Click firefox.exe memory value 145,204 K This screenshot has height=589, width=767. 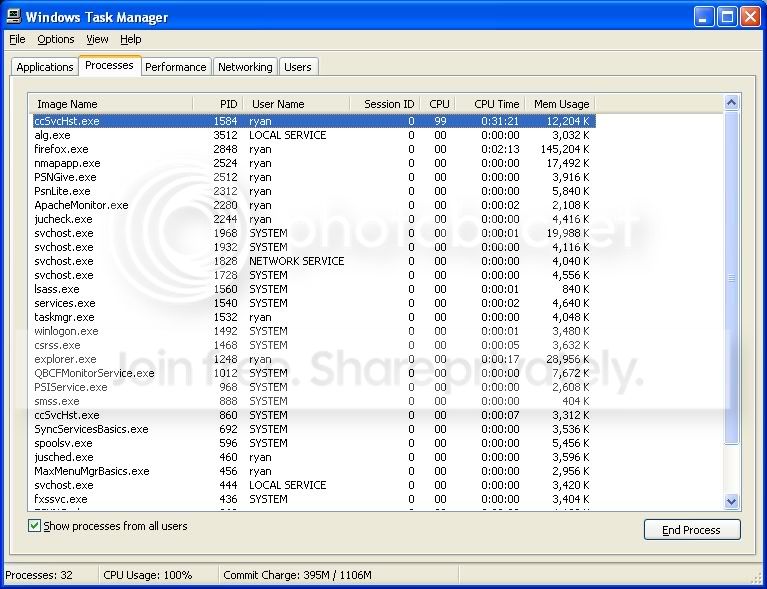565,149
